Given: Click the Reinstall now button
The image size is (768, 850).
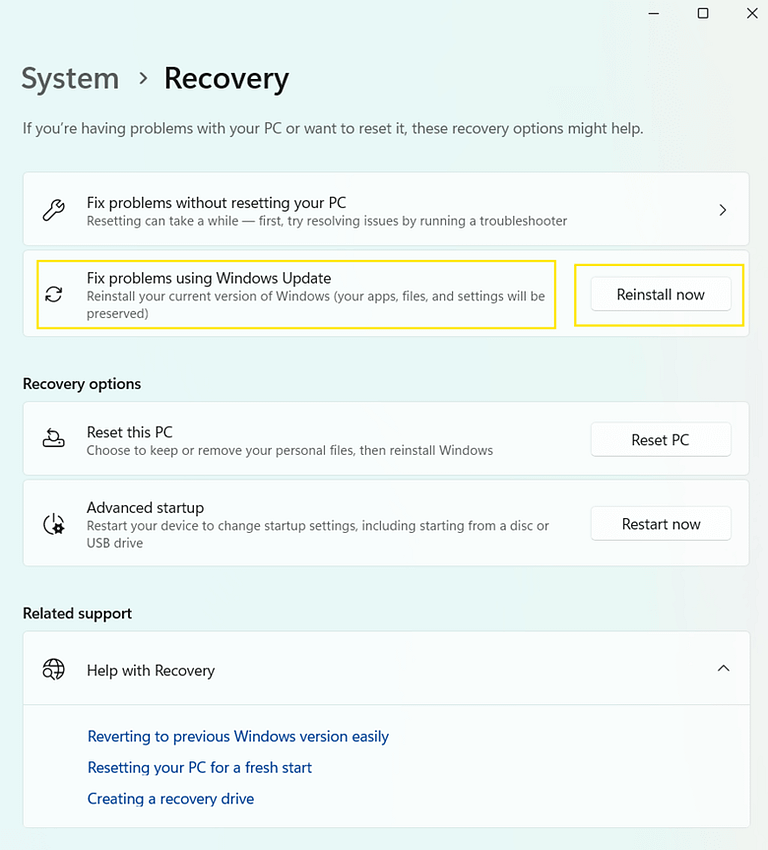Looking at the screenshot, I should [x=659, y=294].
